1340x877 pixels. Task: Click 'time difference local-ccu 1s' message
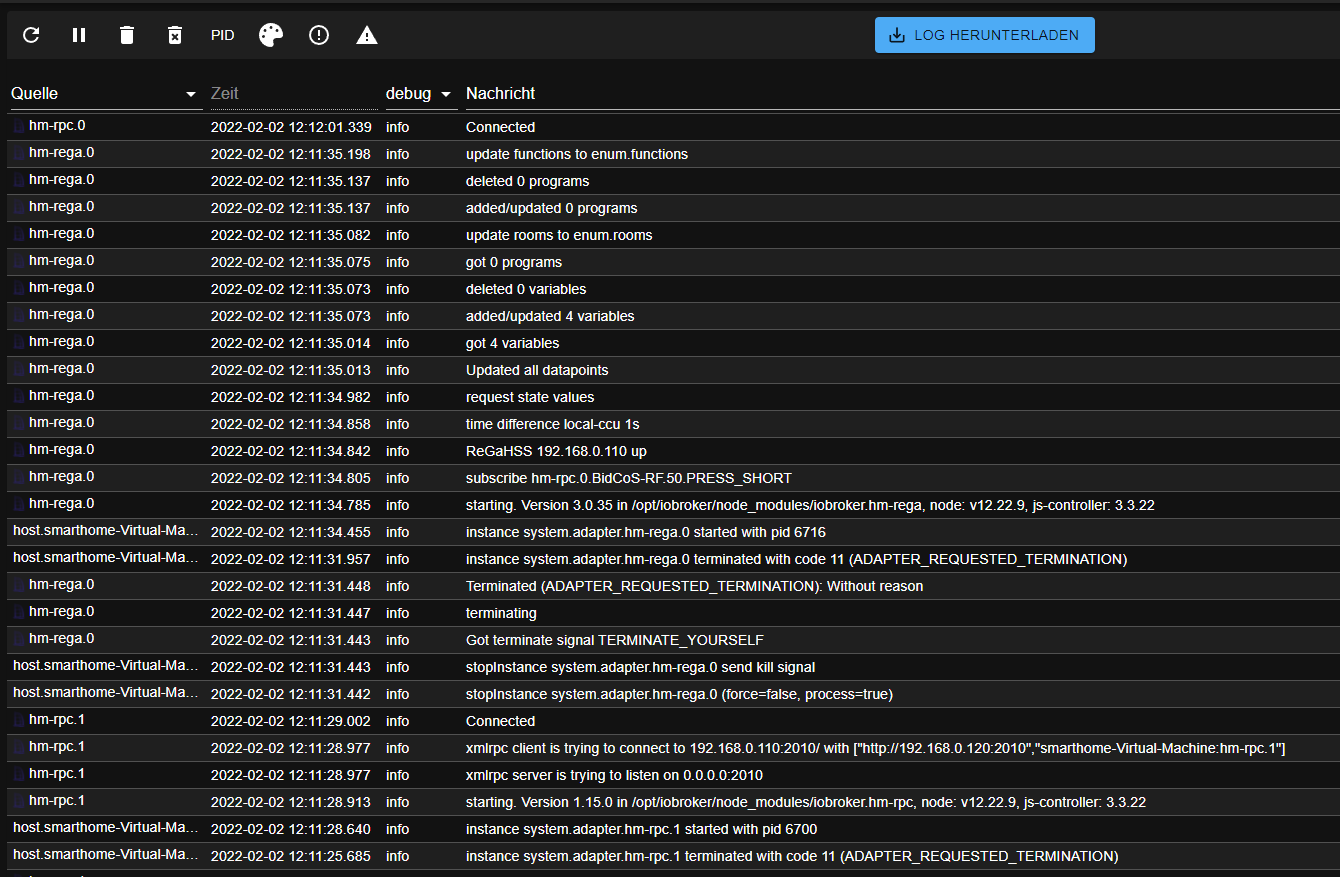click(x=554, y=424)
